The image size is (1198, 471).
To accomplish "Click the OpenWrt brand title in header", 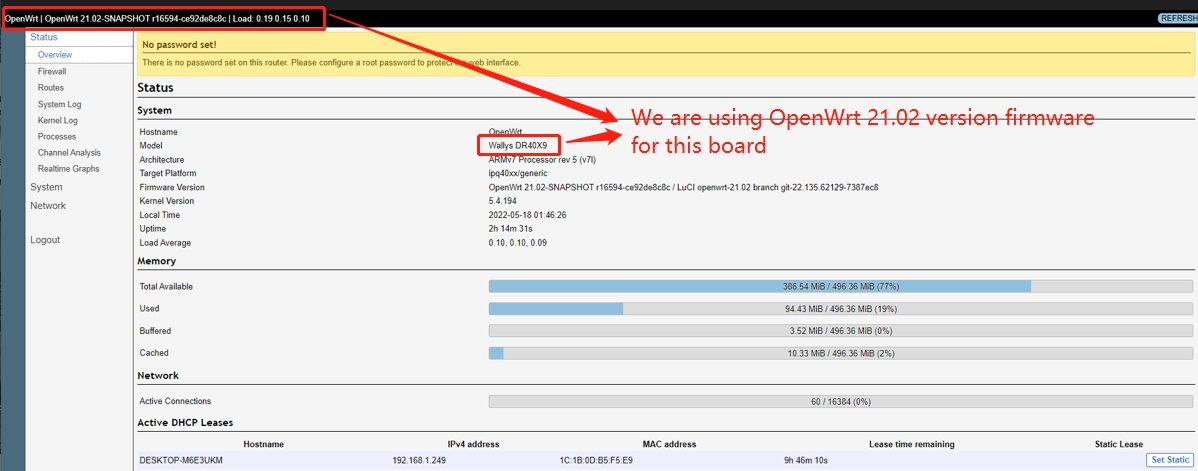I will [21, 18].
